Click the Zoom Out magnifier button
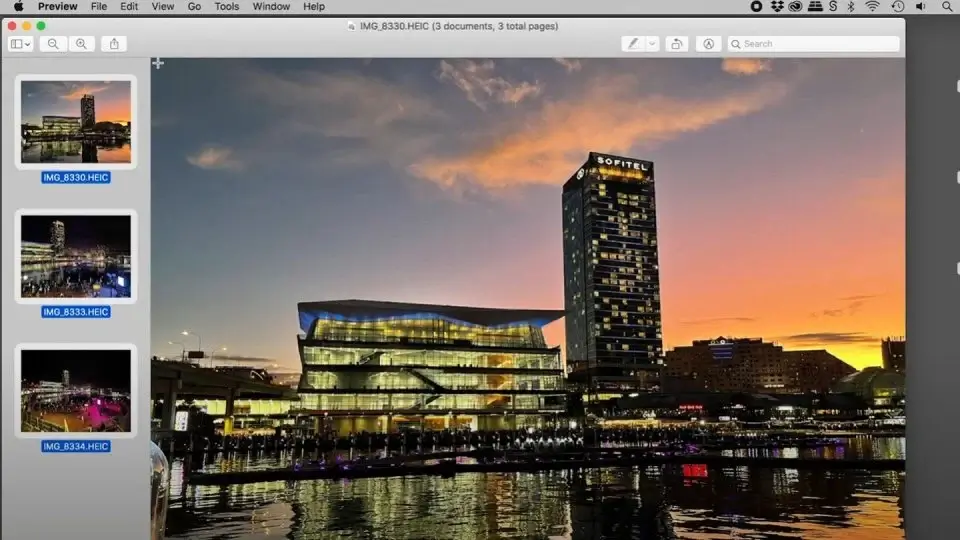Image resolution: width=960 pixels, height=540 pixels. 53,43
